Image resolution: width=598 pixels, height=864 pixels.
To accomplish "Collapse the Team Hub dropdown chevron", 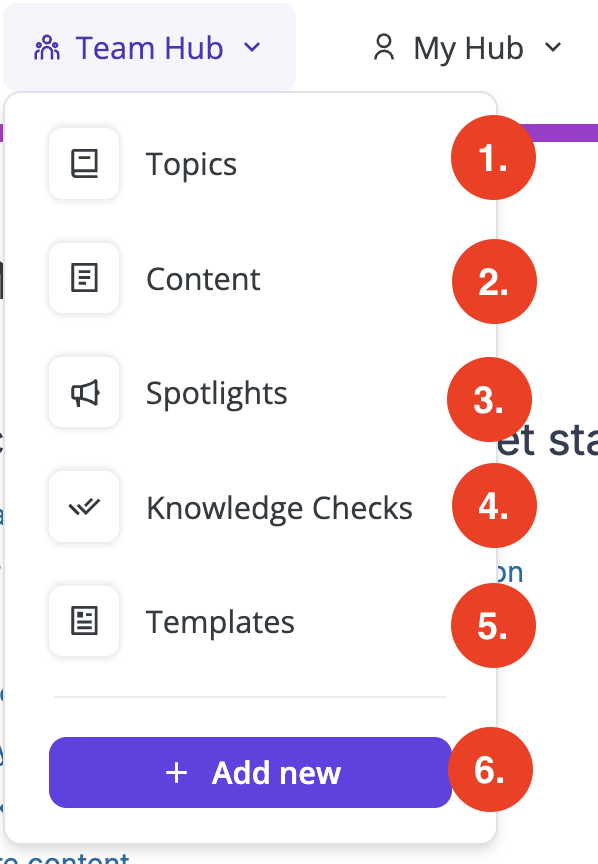I will coord(252,47).
